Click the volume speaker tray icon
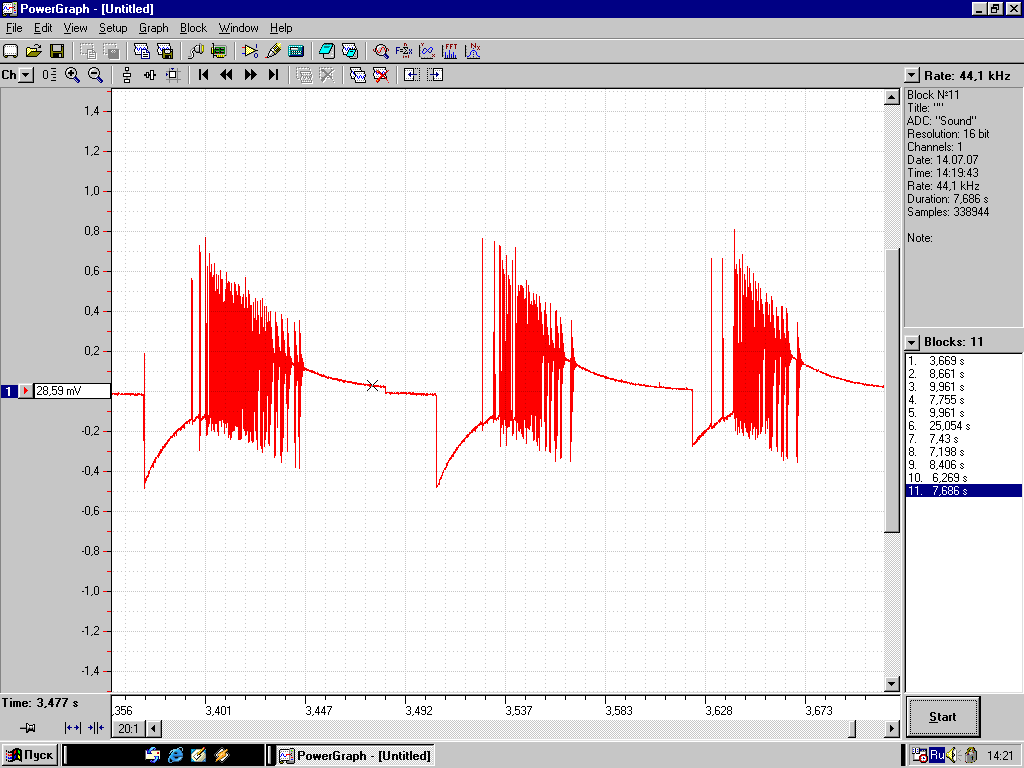1024x768 pixels. pos(953,756)
